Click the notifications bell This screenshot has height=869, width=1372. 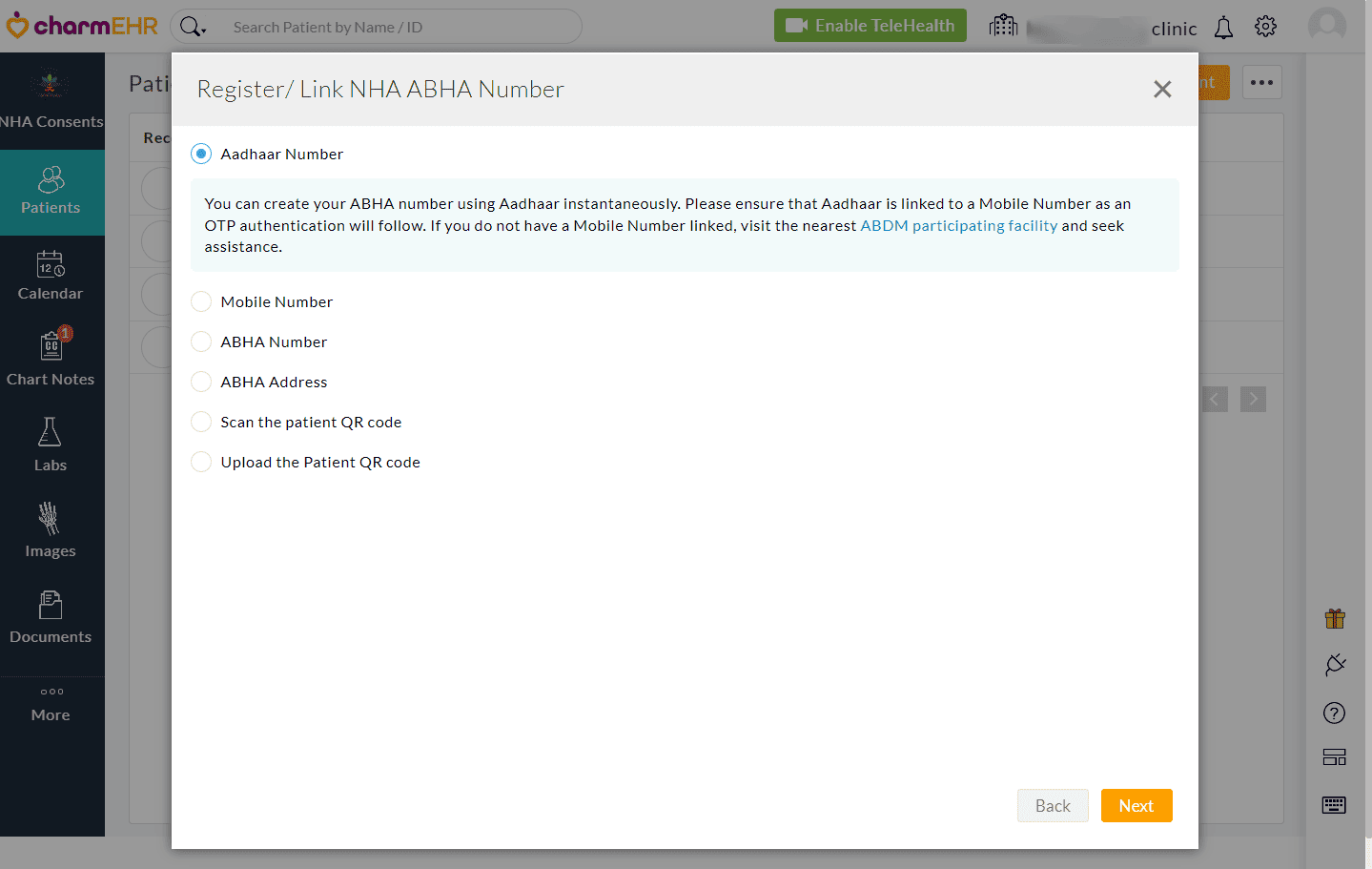coord(1223,27)
